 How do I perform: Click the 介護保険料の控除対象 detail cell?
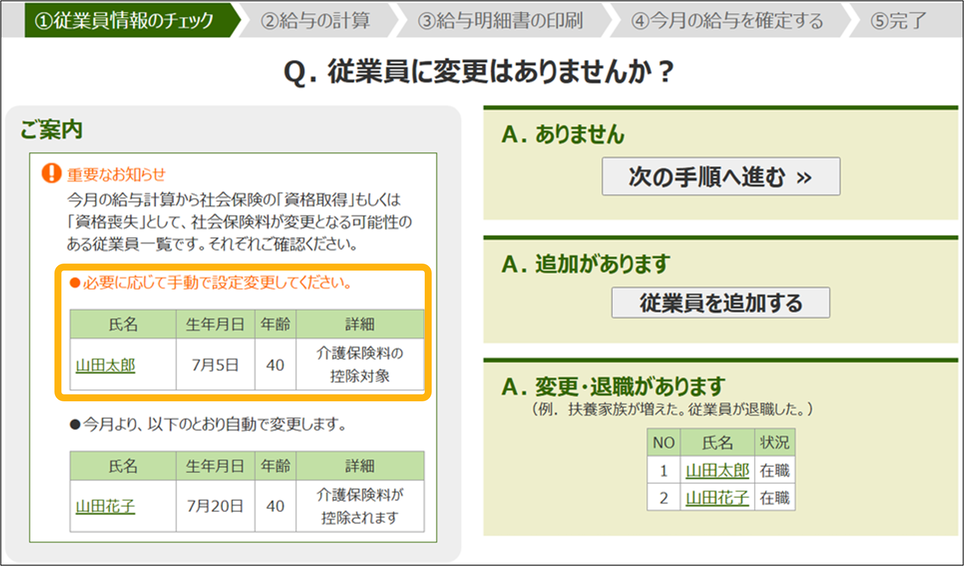point(360,365)
